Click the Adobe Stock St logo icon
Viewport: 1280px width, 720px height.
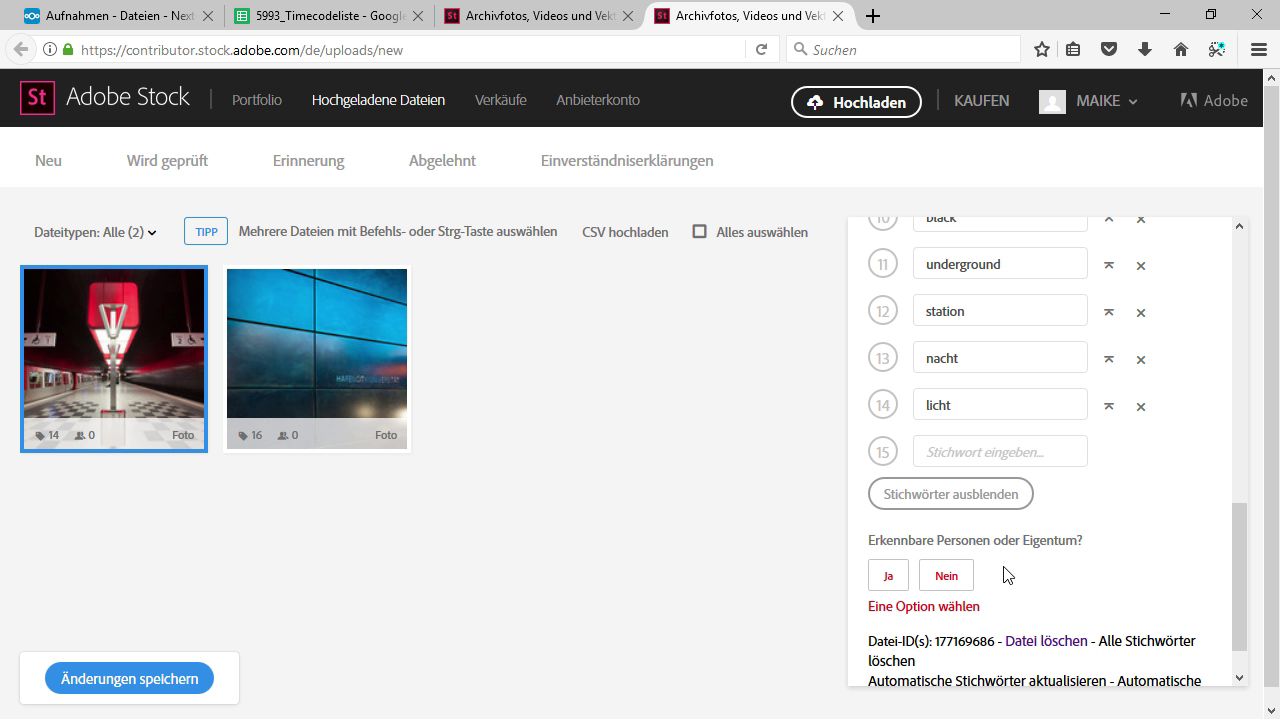pos(37,98)
